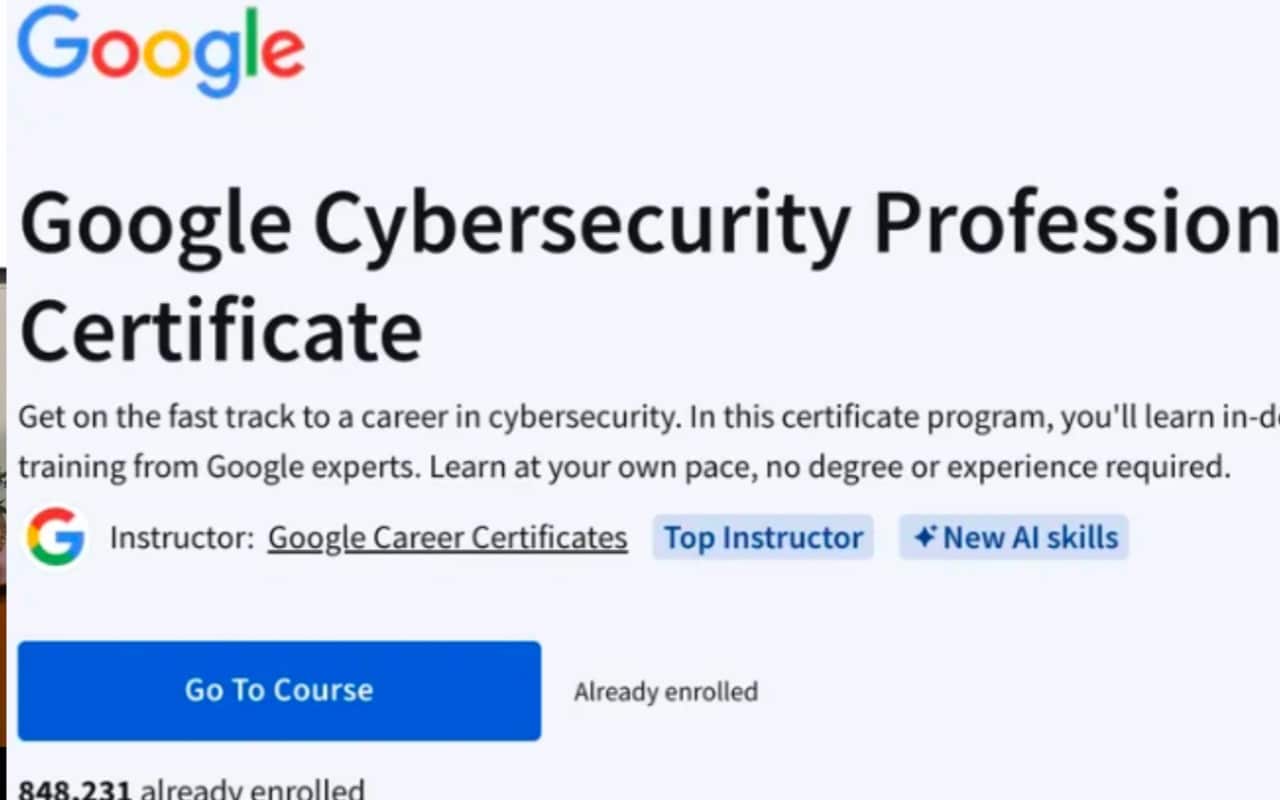Image resolution: width=1280 pixels, height=800 pixels.
Task: Expand the New AI skills badge details
Action: click(1013, 537)
